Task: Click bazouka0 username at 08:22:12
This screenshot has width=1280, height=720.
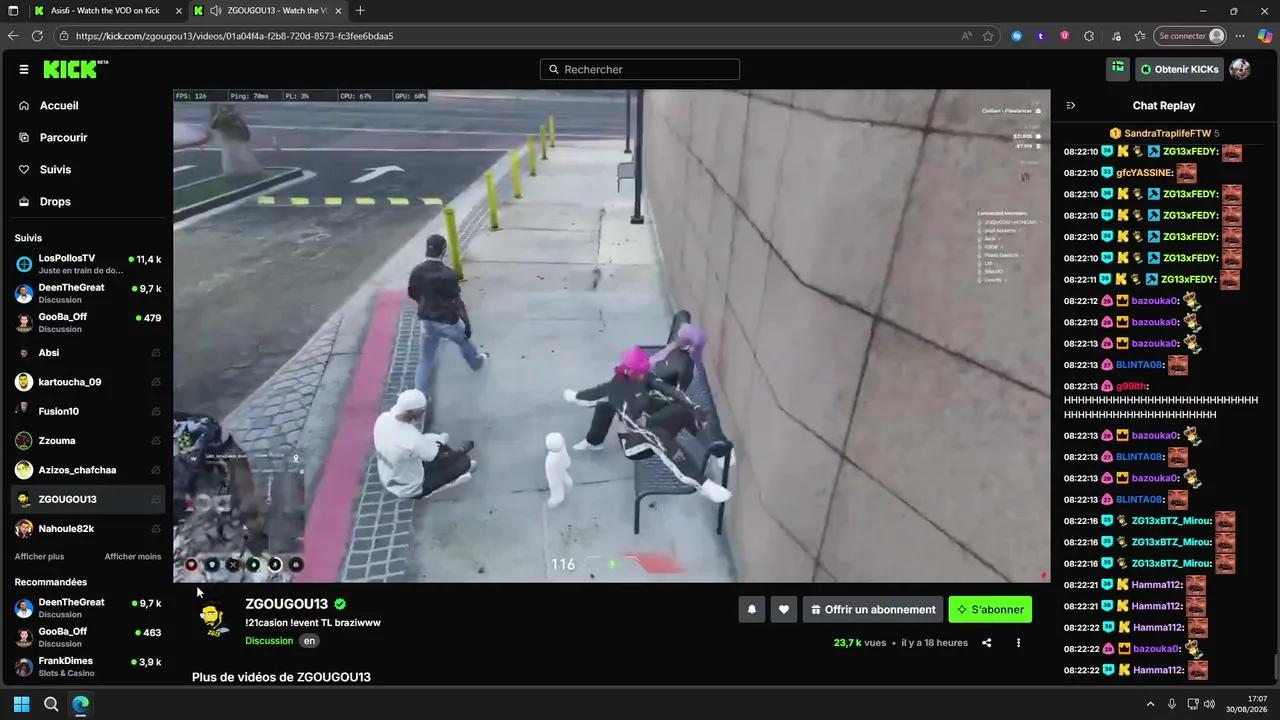Action: (1155, 301)
